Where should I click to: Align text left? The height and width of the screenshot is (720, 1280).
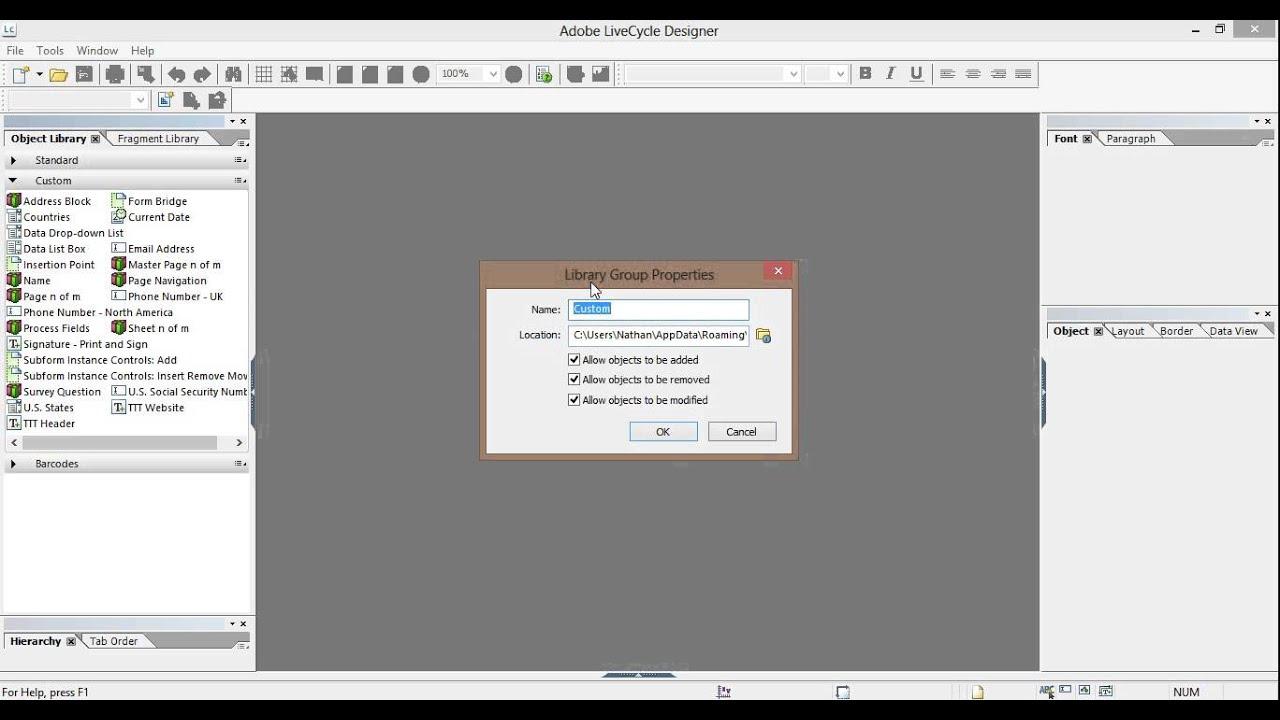click(x=947, y=73)
